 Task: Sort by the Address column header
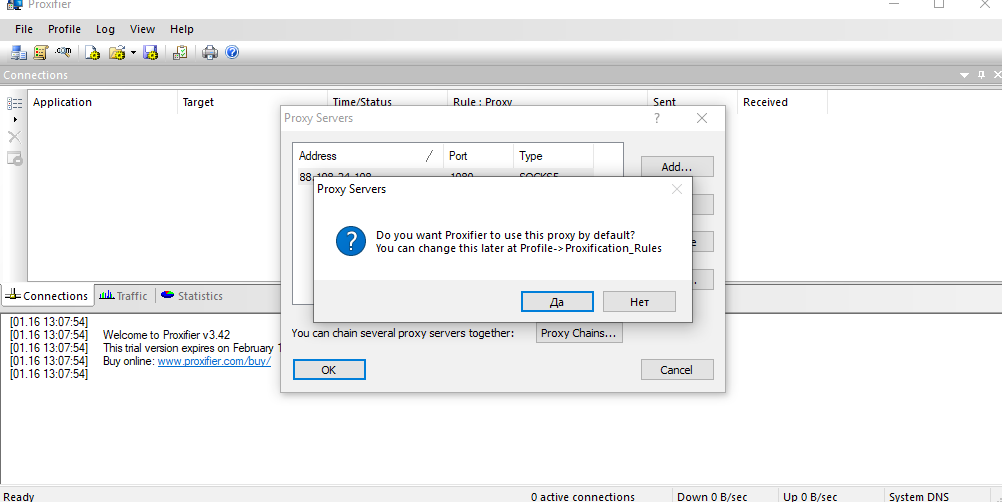pos(370,156)
